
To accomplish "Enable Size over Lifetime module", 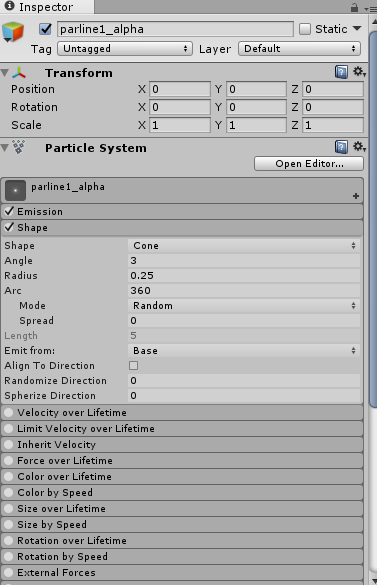I will 8,509.
